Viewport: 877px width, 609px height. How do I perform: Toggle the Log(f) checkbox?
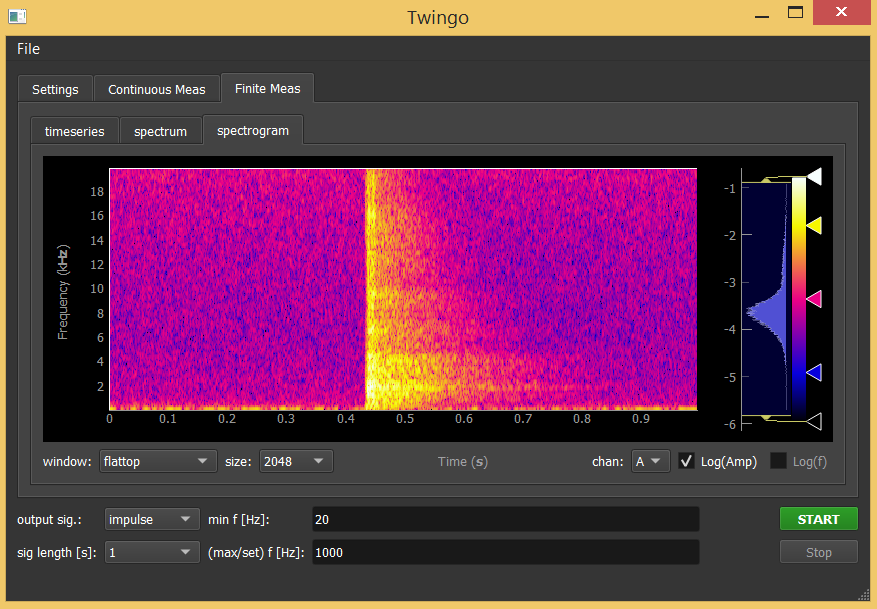[x=778, y=461]
